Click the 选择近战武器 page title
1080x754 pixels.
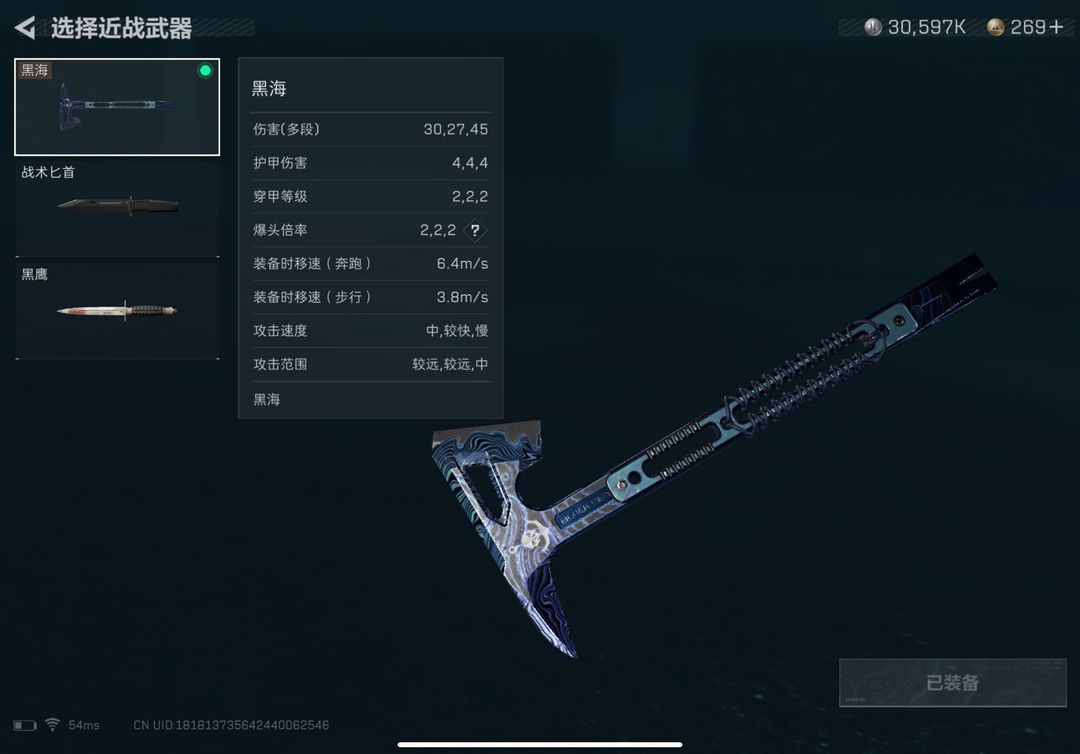pyautogui.click(x=121, y=28)
